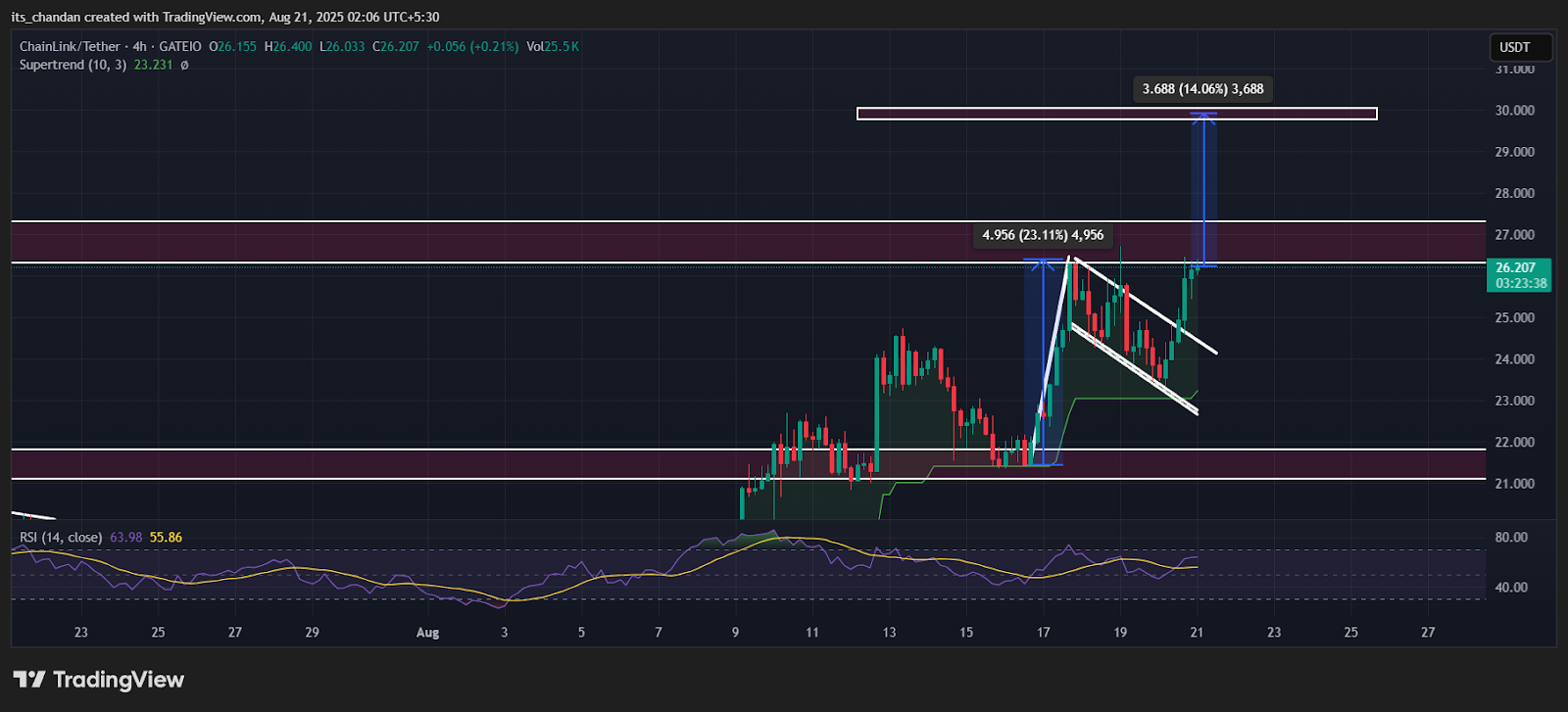Select the 3.688 (14.06%) measurement label

[1203, 89]
